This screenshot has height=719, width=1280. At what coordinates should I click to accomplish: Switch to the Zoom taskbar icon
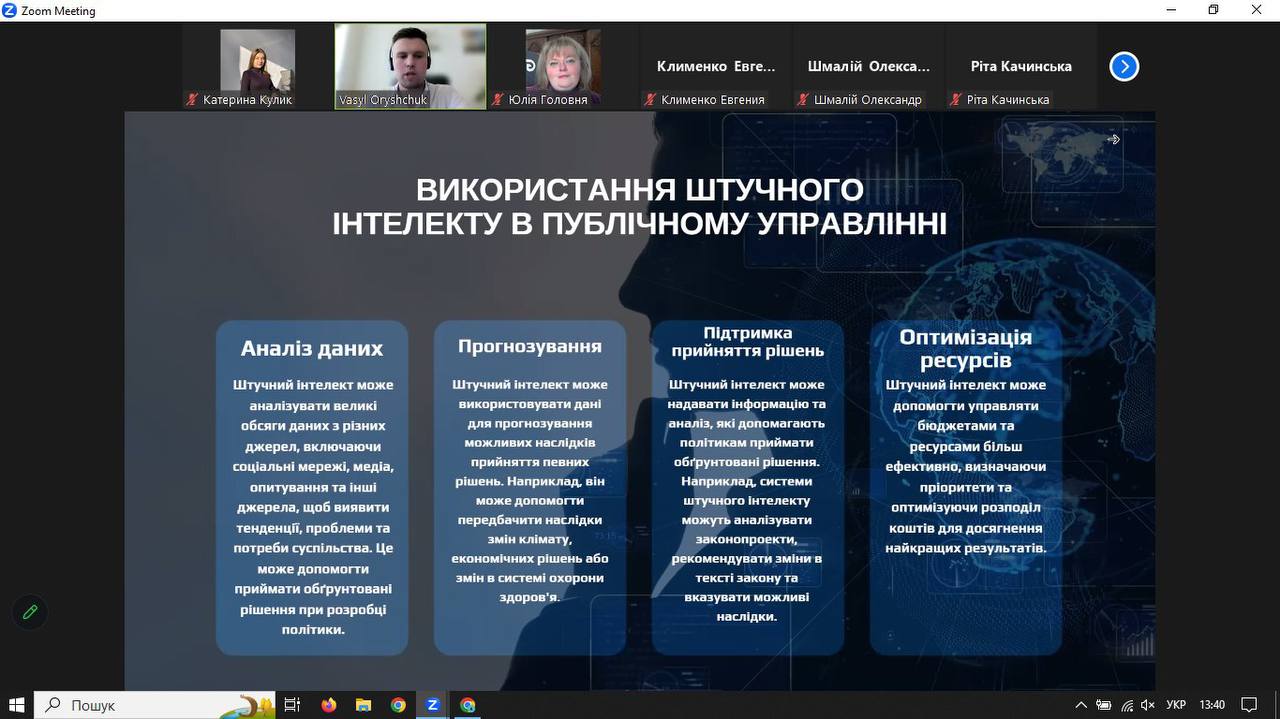[x=432, y=705]
